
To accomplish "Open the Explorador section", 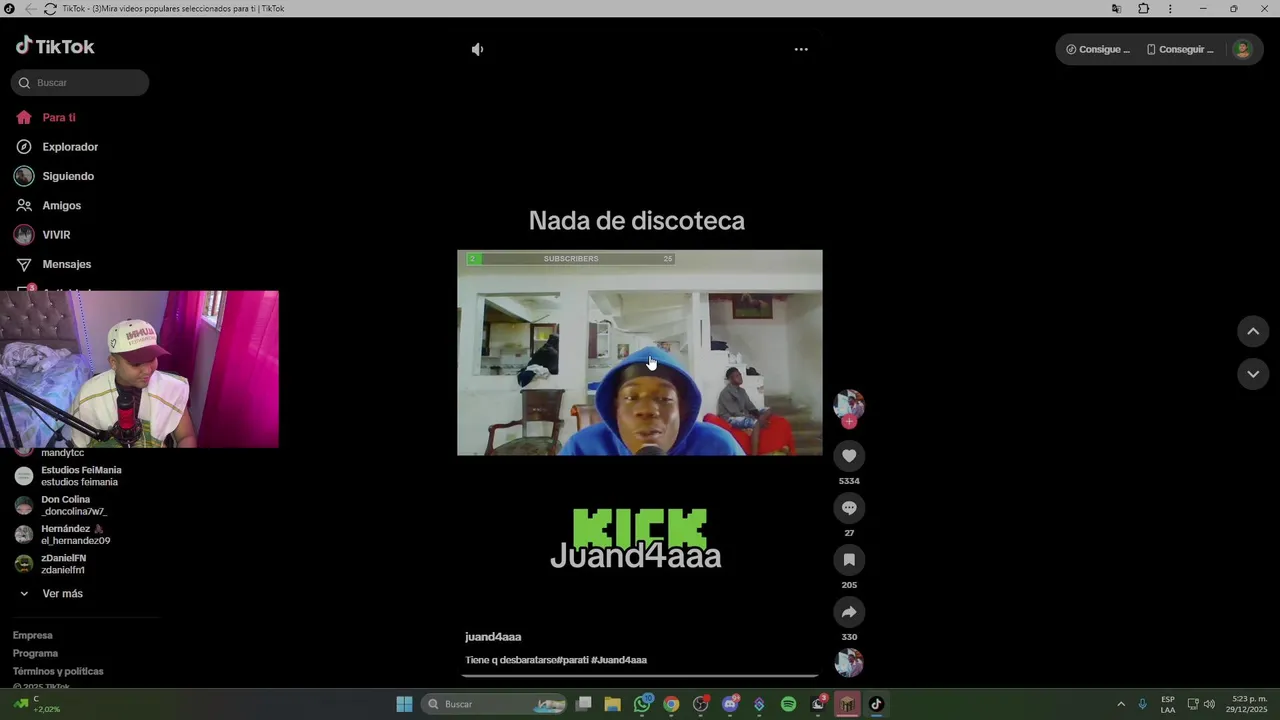I will [70, 147].
